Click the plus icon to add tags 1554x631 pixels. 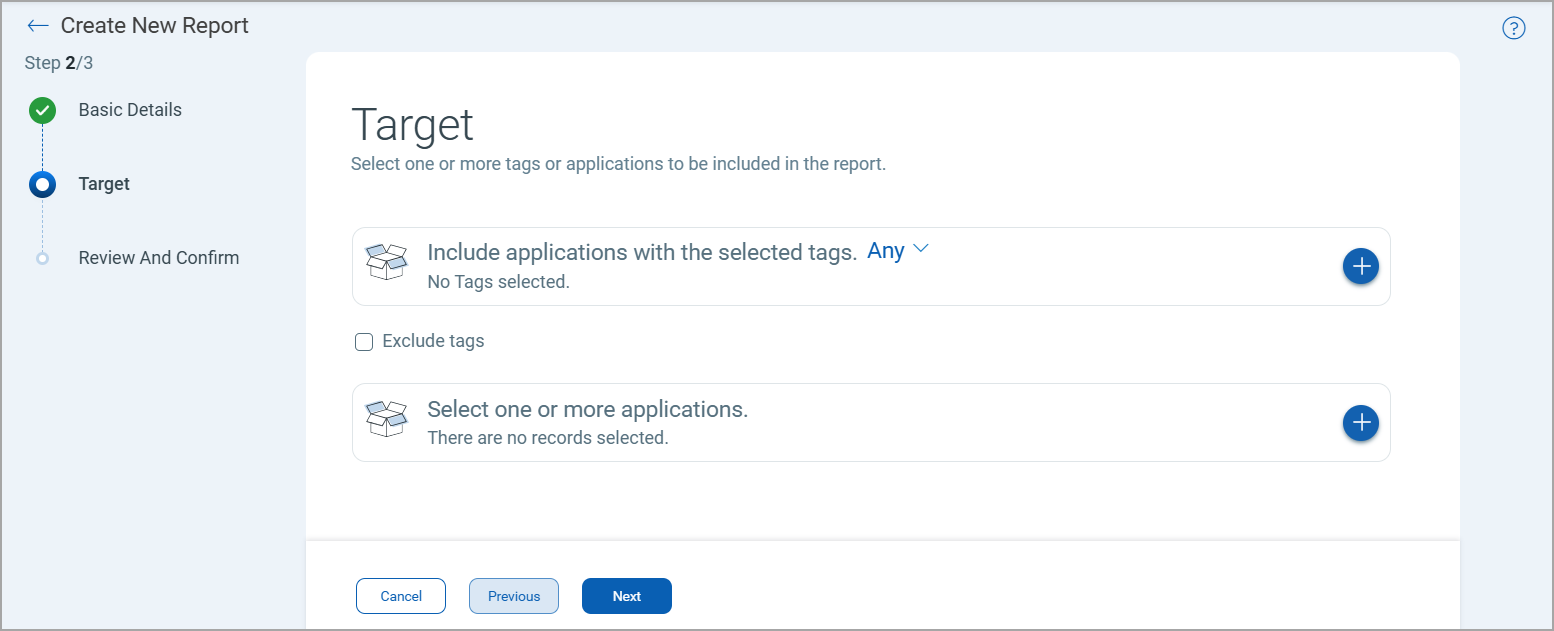point(1360,266)
